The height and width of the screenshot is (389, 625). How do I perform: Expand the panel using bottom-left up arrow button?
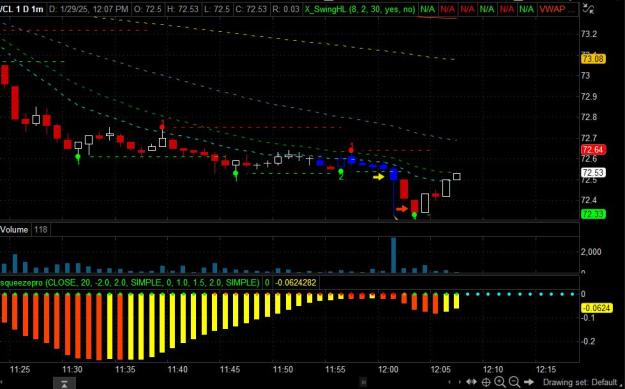coord(64,384)
